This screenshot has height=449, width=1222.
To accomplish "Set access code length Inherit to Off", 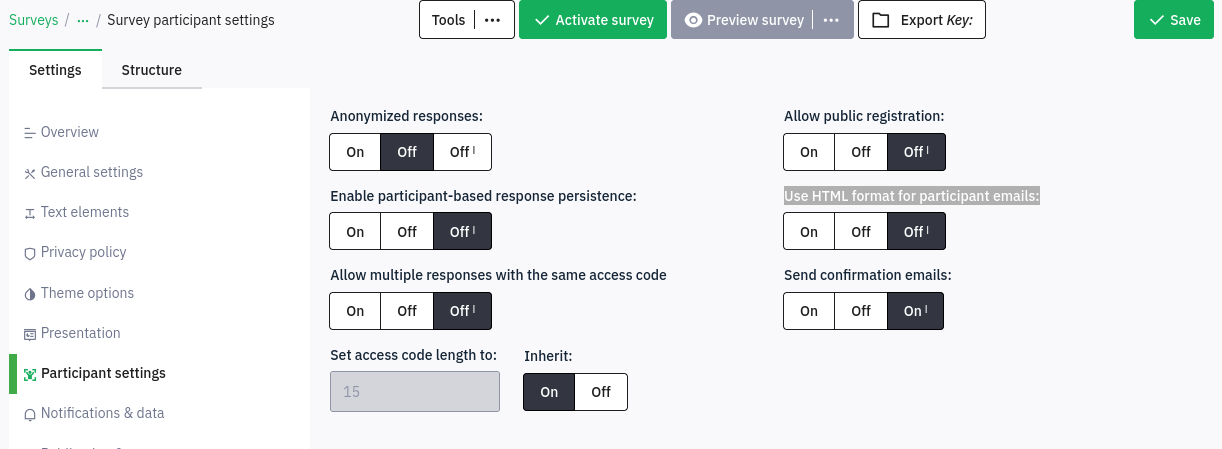I will (601, 392).
